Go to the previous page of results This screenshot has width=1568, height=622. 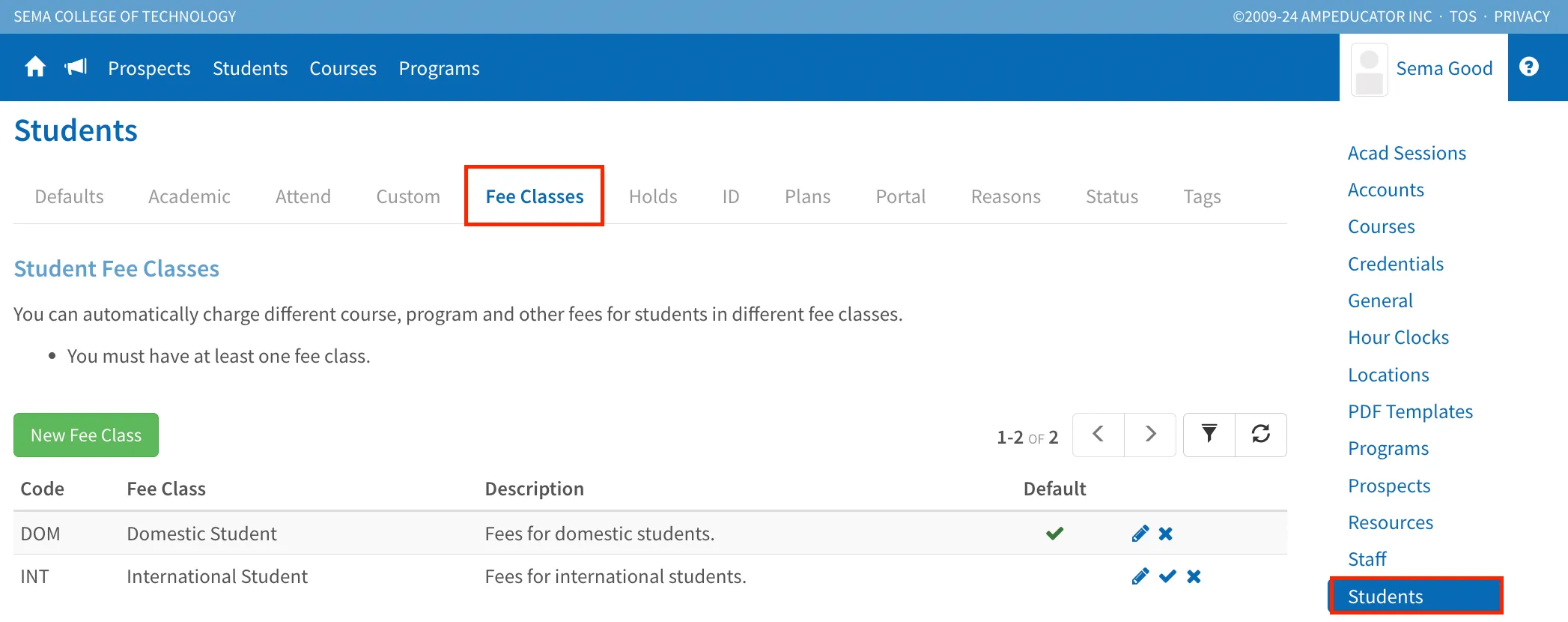pyautogui.click(x=1098, y=435)
